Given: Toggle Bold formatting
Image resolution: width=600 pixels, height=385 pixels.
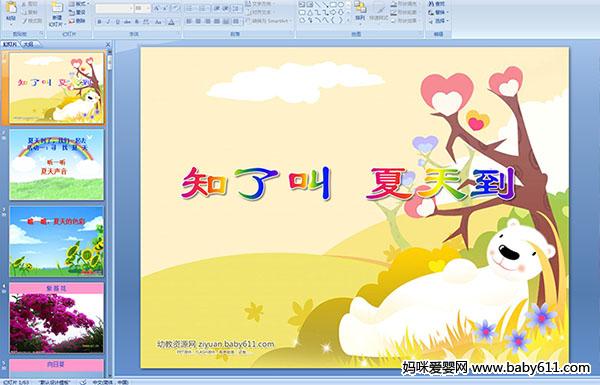Looking at the screenshot, I should tap(99, 22).
